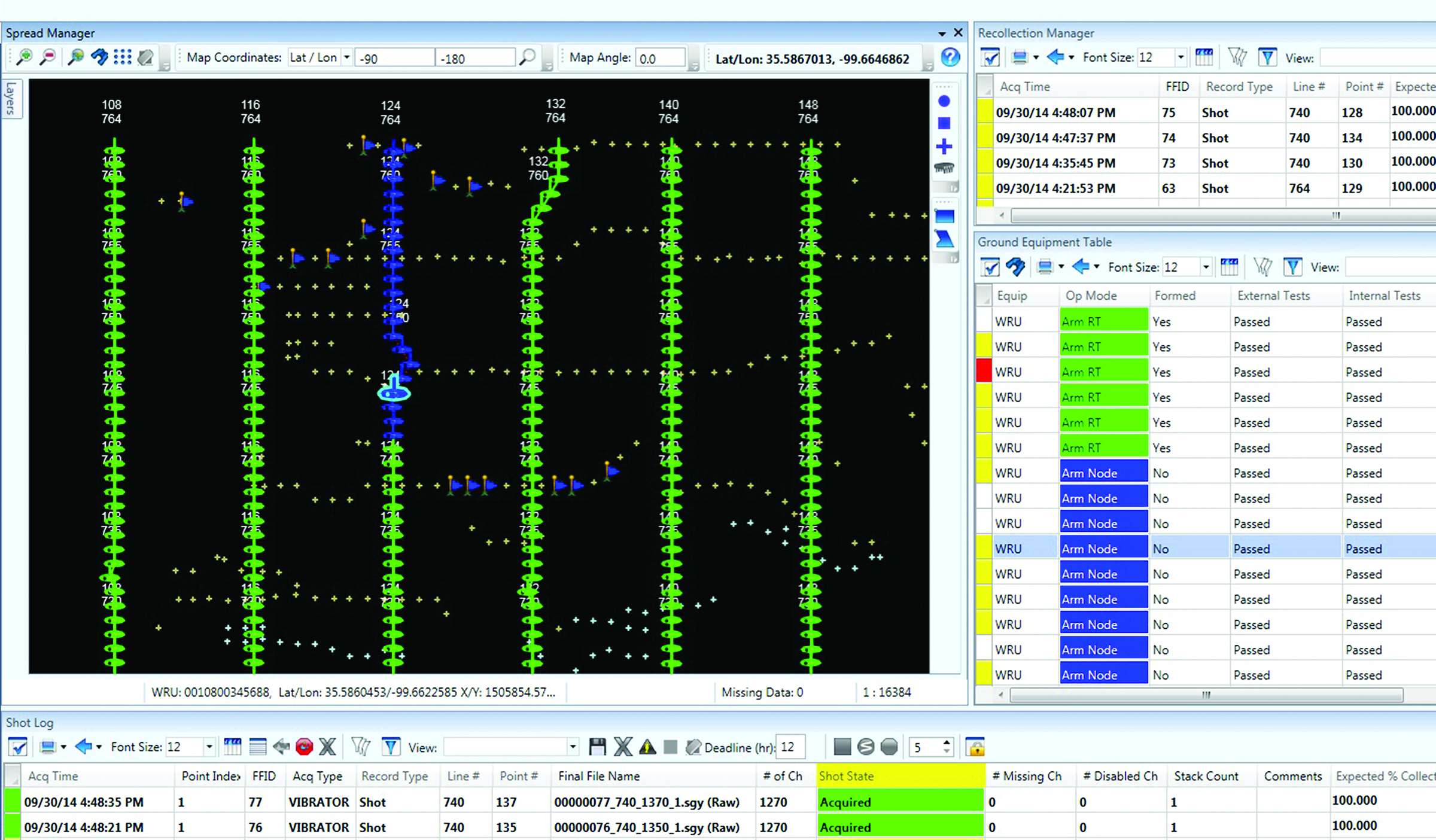Open Spread Manager panel options arrow

pyautogui.click(x=942, y=34)
